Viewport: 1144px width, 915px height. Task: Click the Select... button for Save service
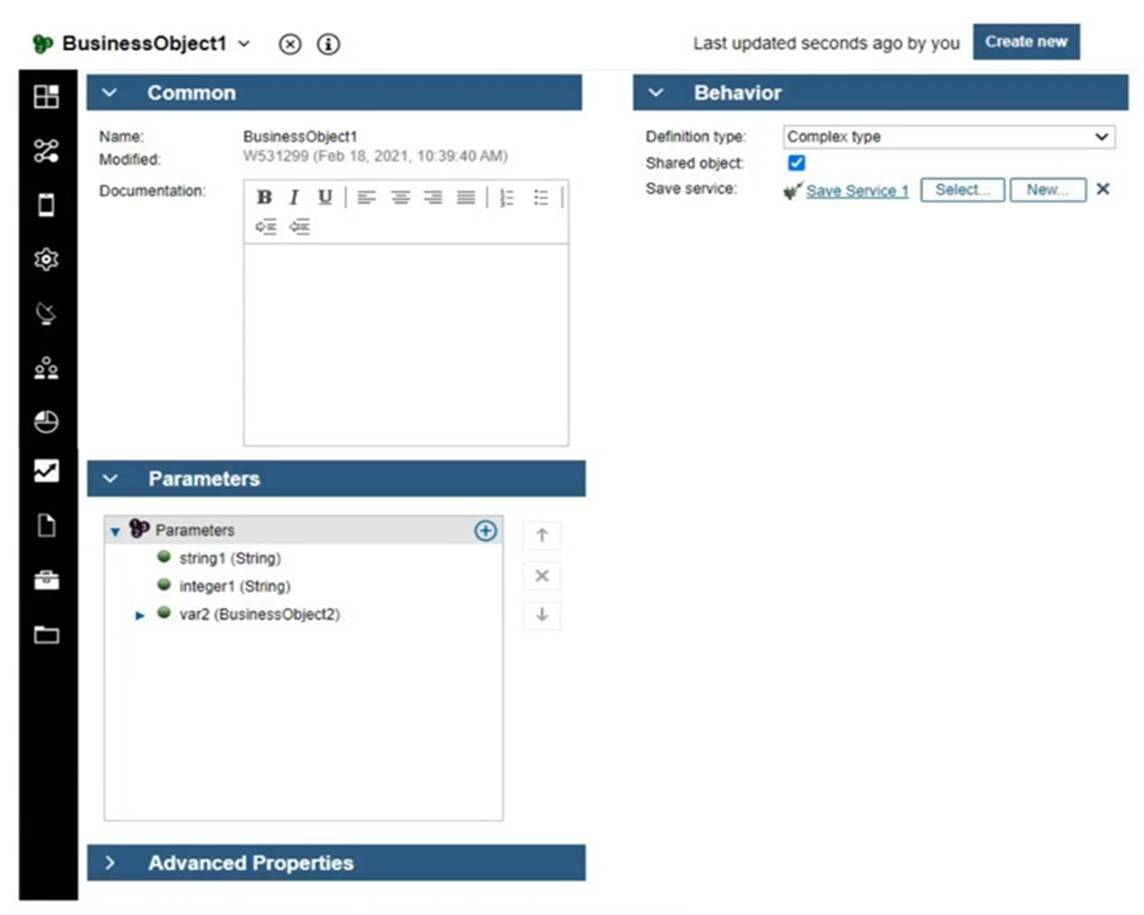[962, 190]
